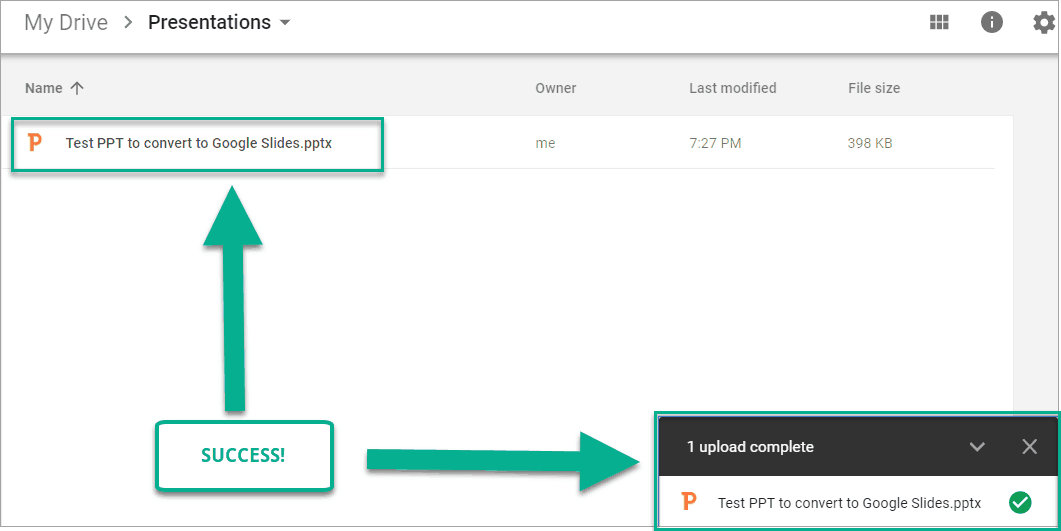Screen dimensions: 1061x531
Task: Sort by the Owner column header
Action: (555, 88)
